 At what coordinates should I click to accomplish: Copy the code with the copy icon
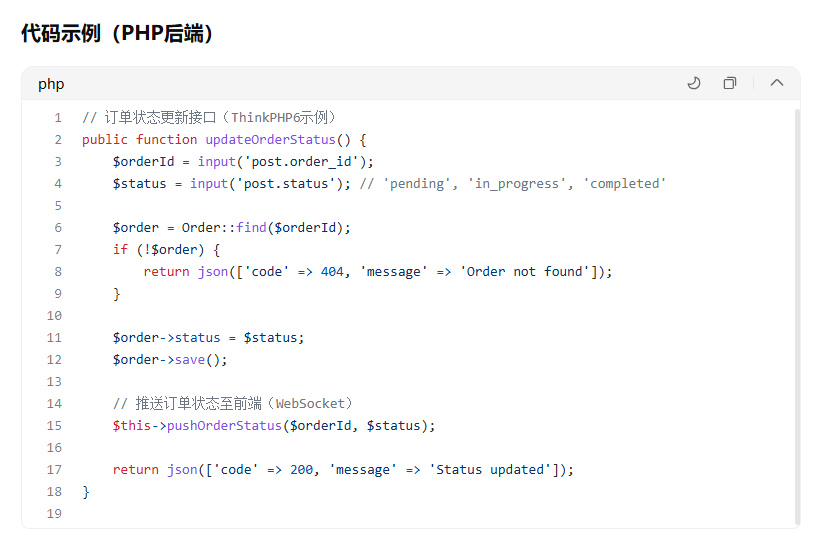click(x=730, y=83)
